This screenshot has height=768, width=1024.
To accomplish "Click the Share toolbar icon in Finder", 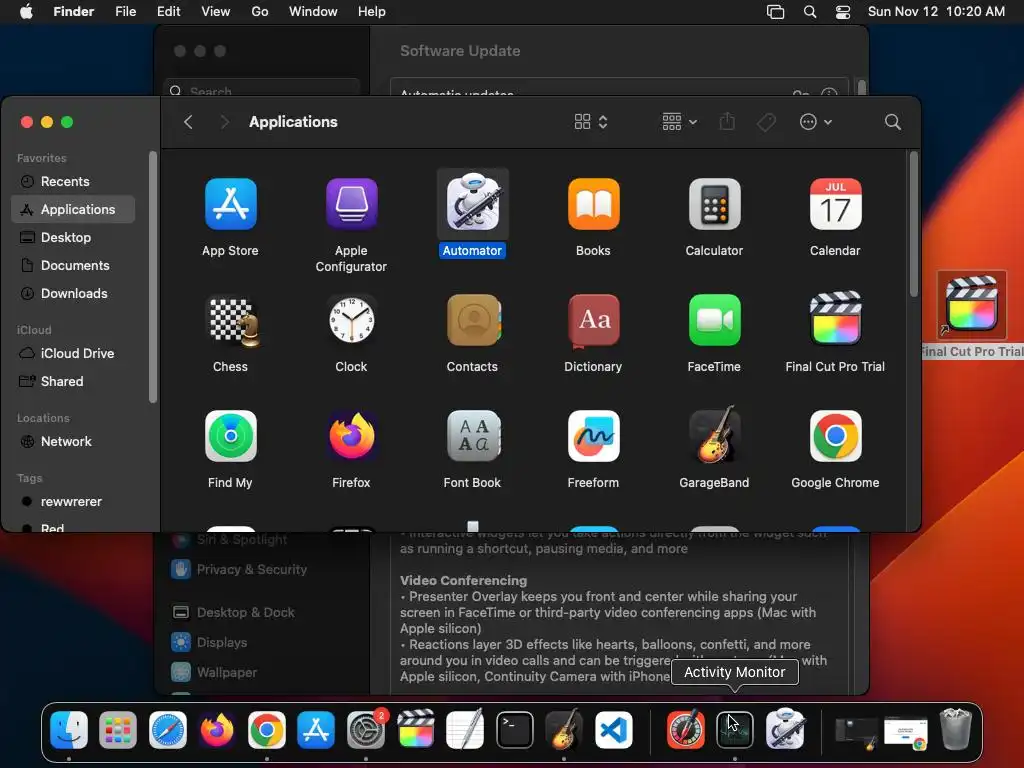I will tap(727, 121).
